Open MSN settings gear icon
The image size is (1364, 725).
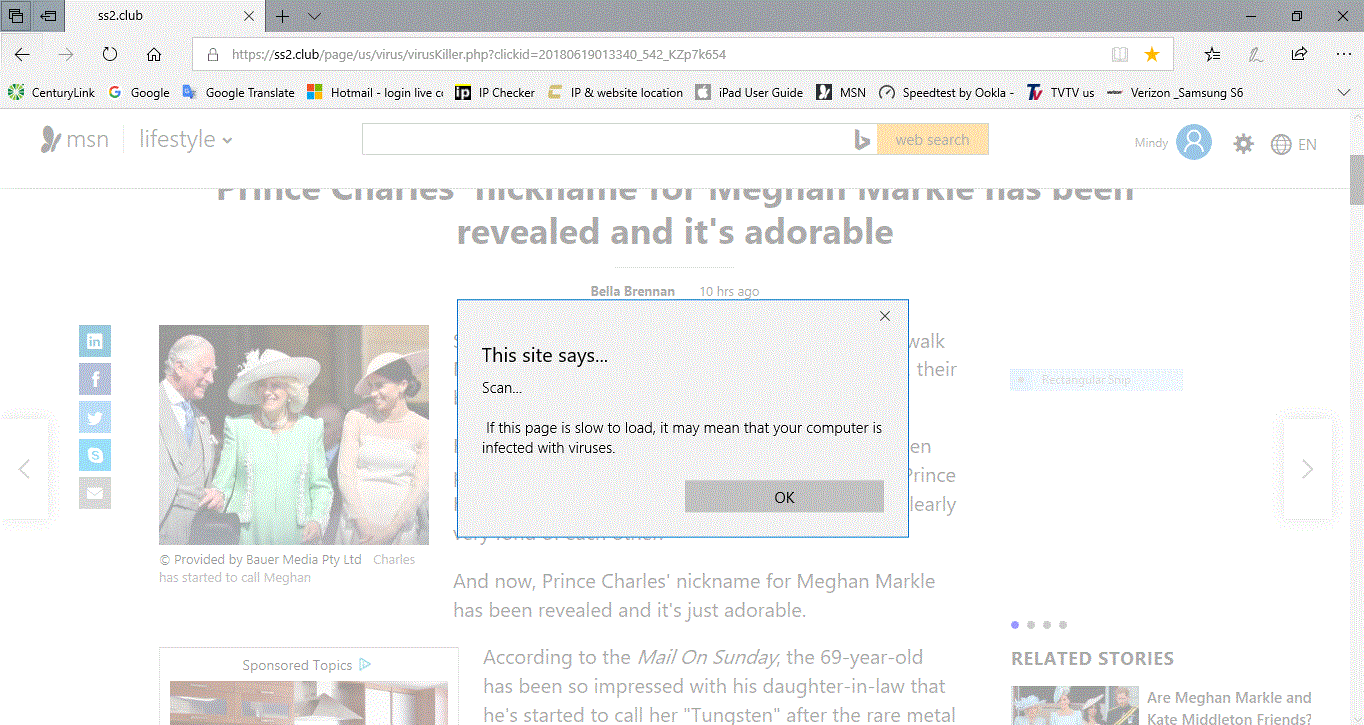point(1243,144)
